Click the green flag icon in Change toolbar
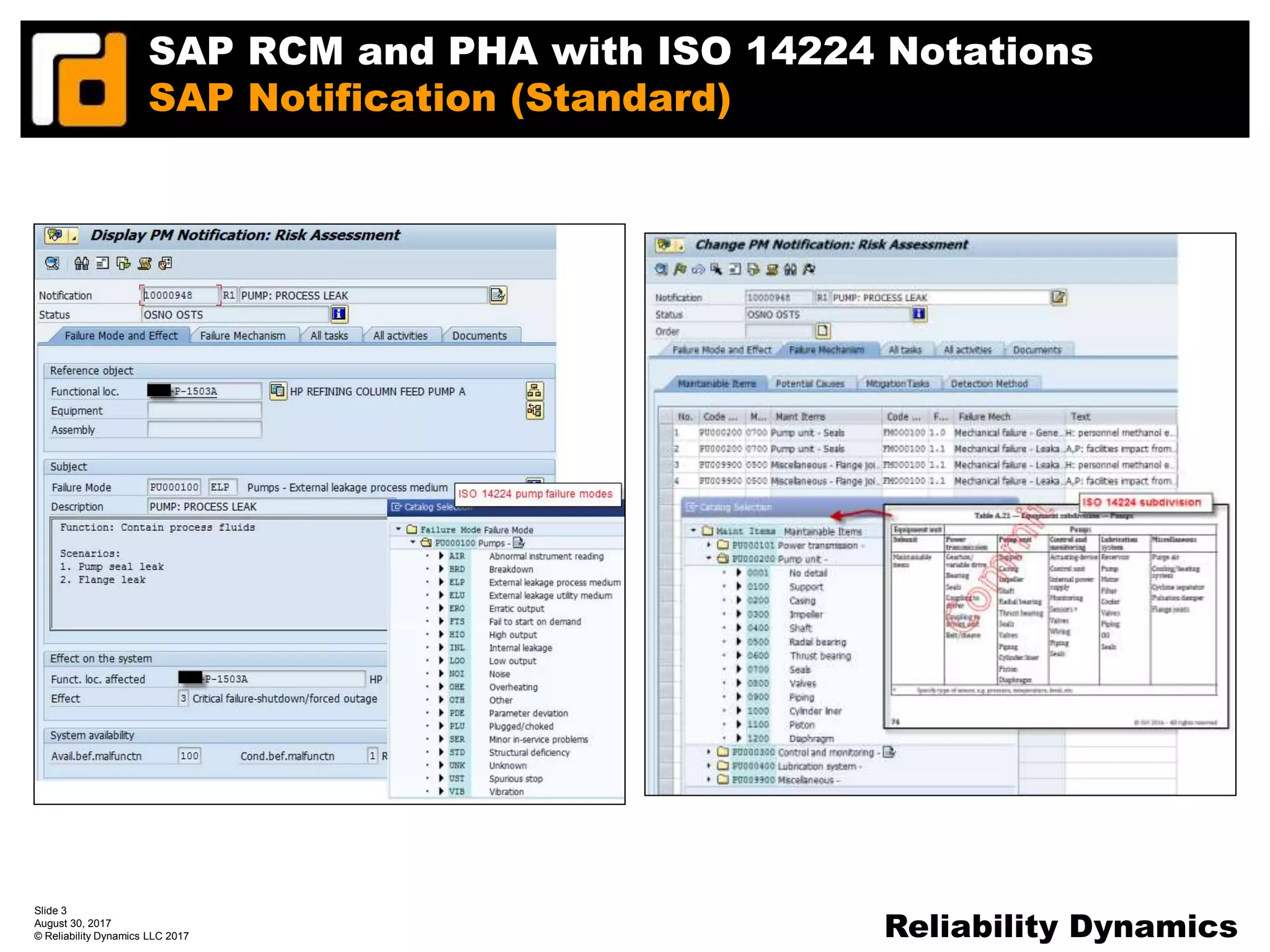This screenshot has height=952, width=1270. click(x=680, y=270)
